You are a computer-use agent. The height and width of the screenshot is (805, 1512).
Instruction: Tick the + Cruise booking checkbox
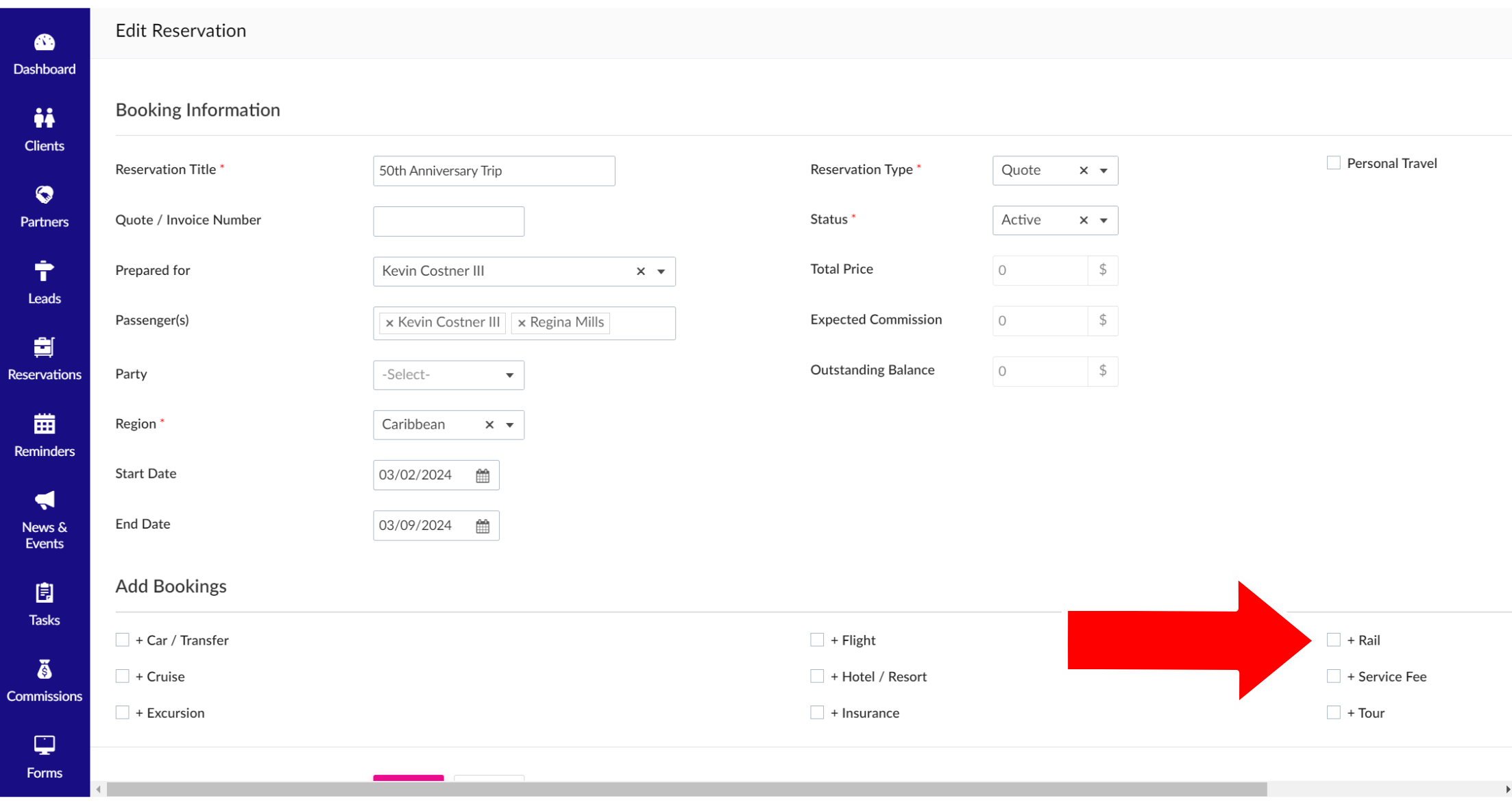coord(122,676)
